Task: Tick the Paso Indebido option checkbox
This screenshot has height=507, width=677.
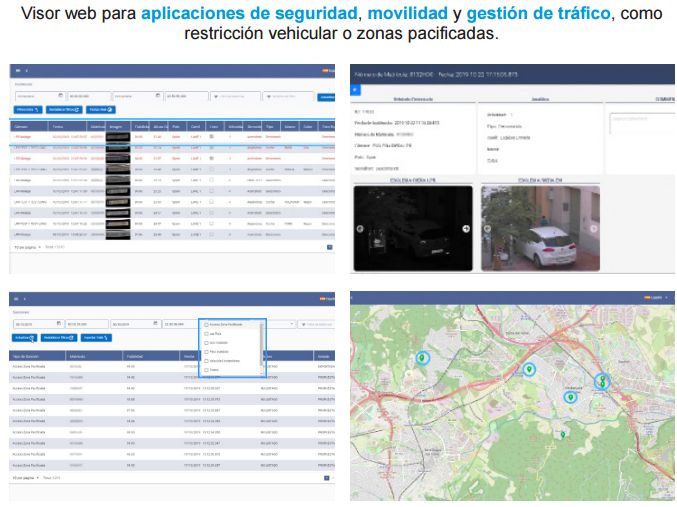Action: [206, 352]
